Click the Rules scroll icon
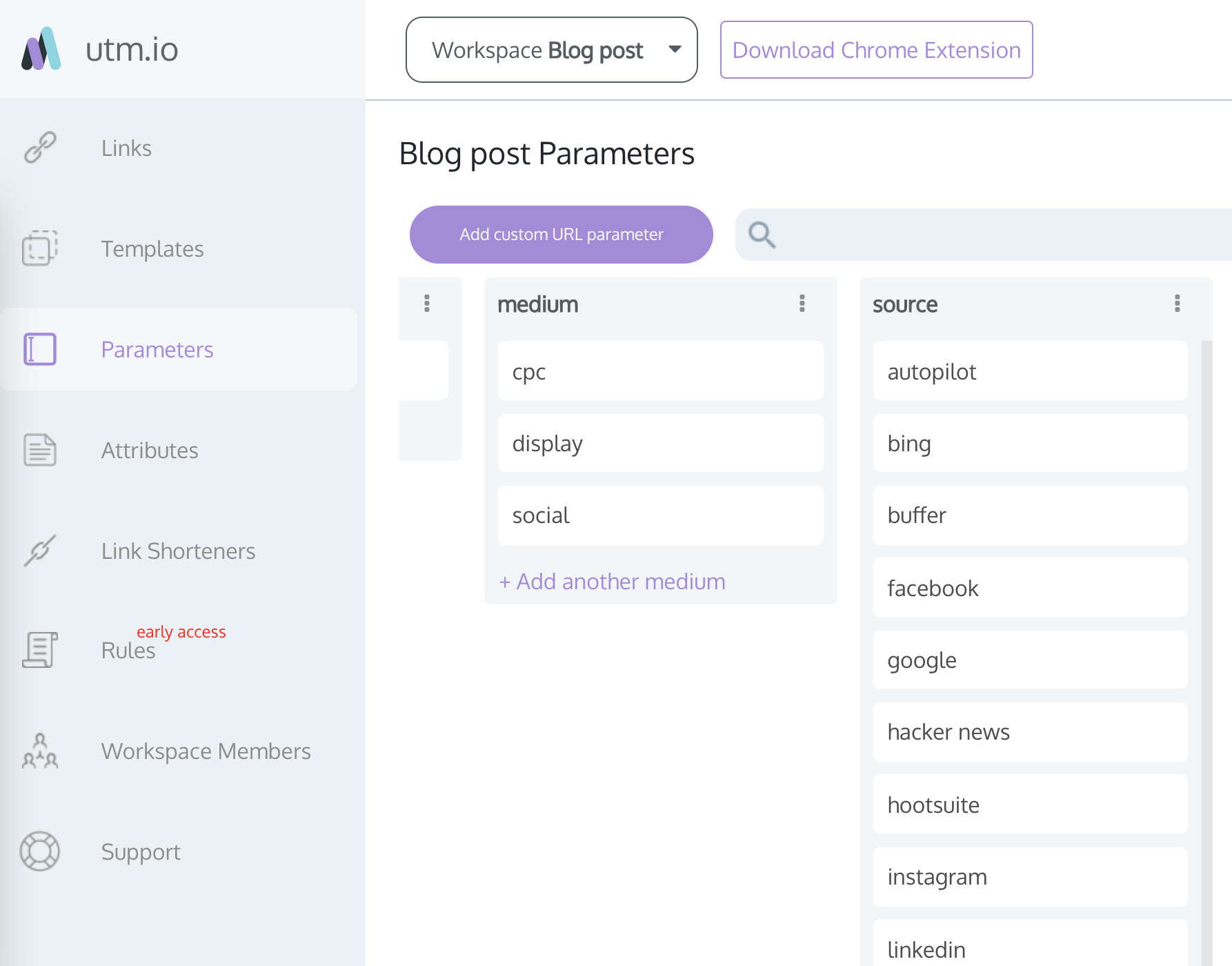Image resolution: width=1232 pixels, height=966 pixels. coord(40,650)
